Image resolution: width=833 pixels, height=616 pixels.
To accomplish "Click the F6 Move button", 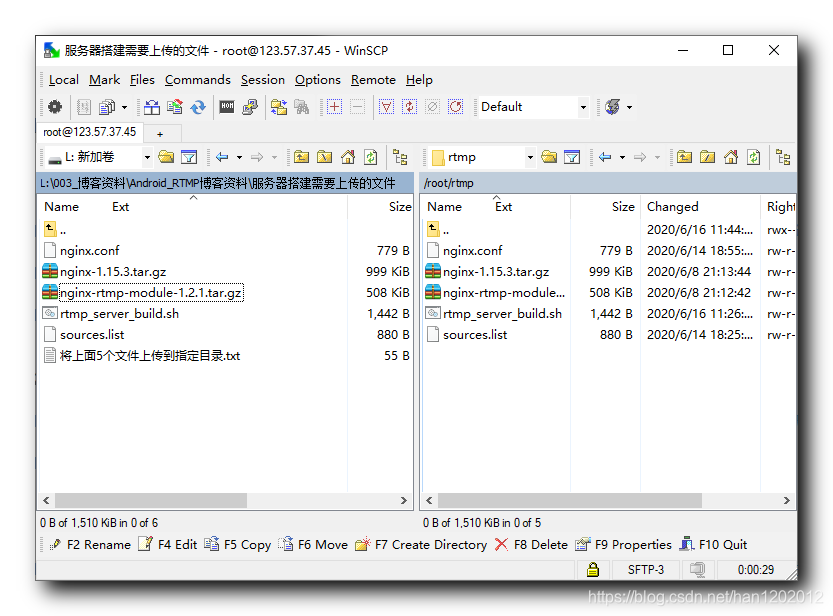I will 313,545.
